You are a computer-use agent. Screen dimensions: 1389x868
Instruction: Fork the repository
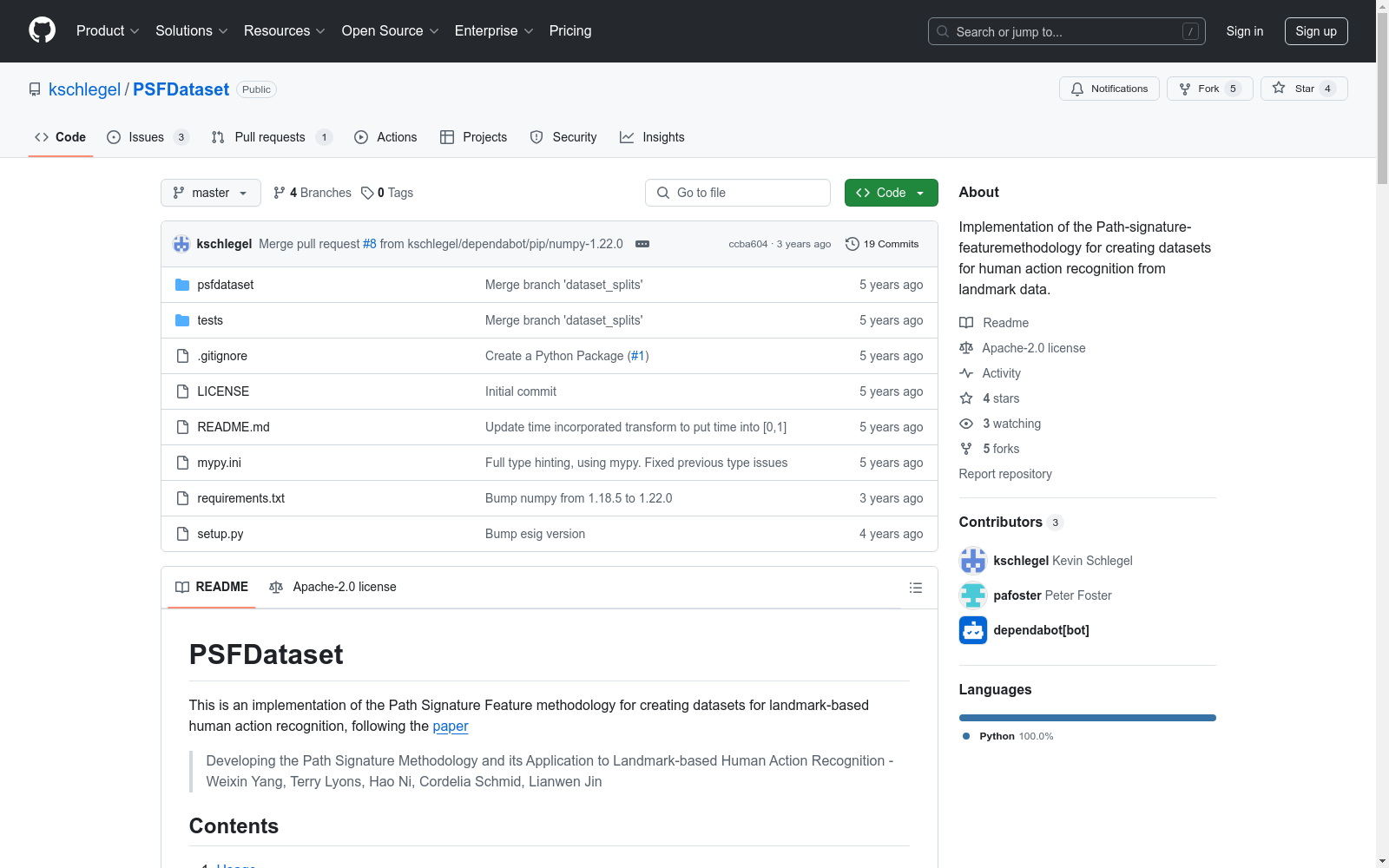(x=1210, y=89)
